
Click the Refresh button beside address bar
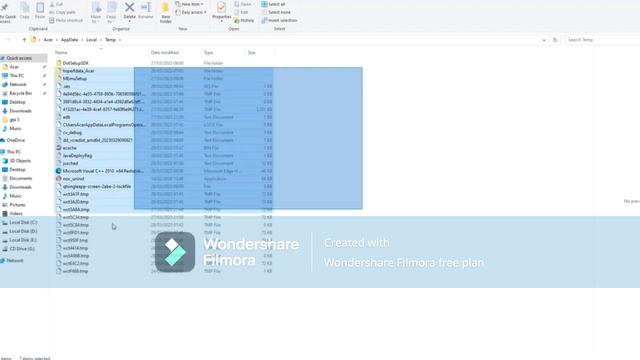555,40
